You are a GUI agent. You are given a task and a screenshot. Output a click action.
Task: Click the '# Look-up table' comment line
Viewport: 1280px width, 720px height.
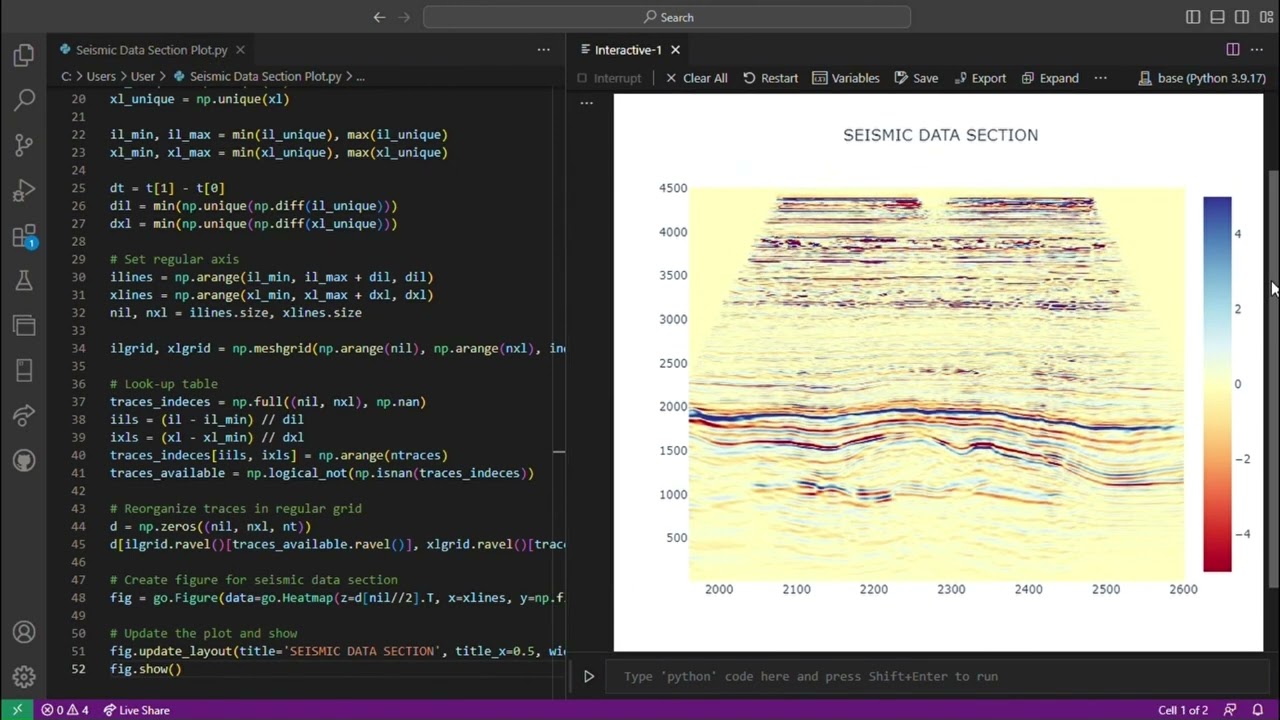pyautogui.click(x=164, y=384)
